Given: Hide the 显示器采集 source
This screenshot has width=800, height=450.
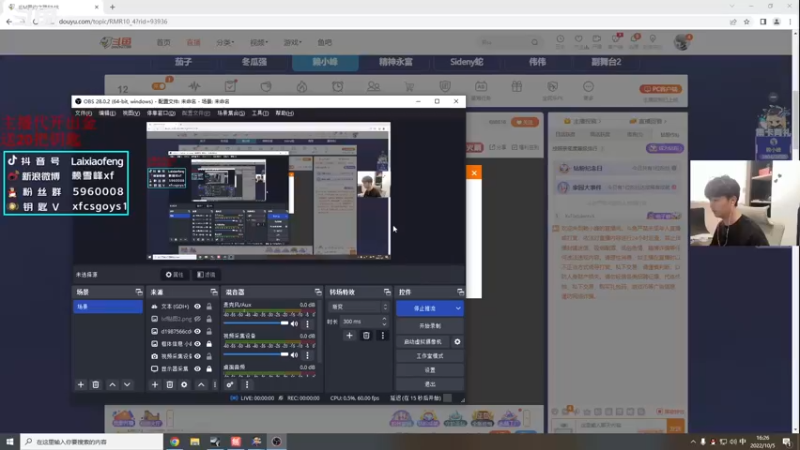Looking at the screenshot, I should 197,368.
